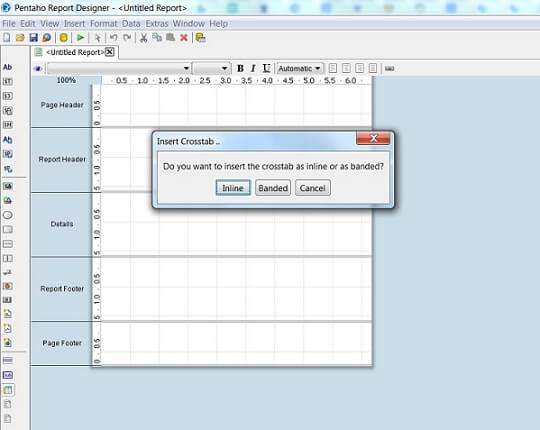Set center text alignment
Viewport: 540px width, 430px height.
point(346,68)
